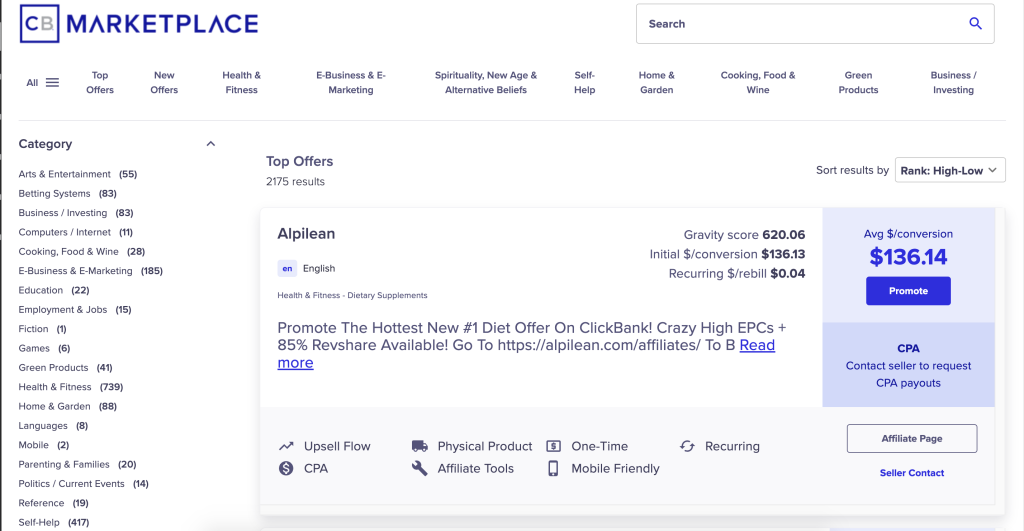
Task: Click the 'Contact seller to request CPA payouts' text
Action: click(908, 374)
